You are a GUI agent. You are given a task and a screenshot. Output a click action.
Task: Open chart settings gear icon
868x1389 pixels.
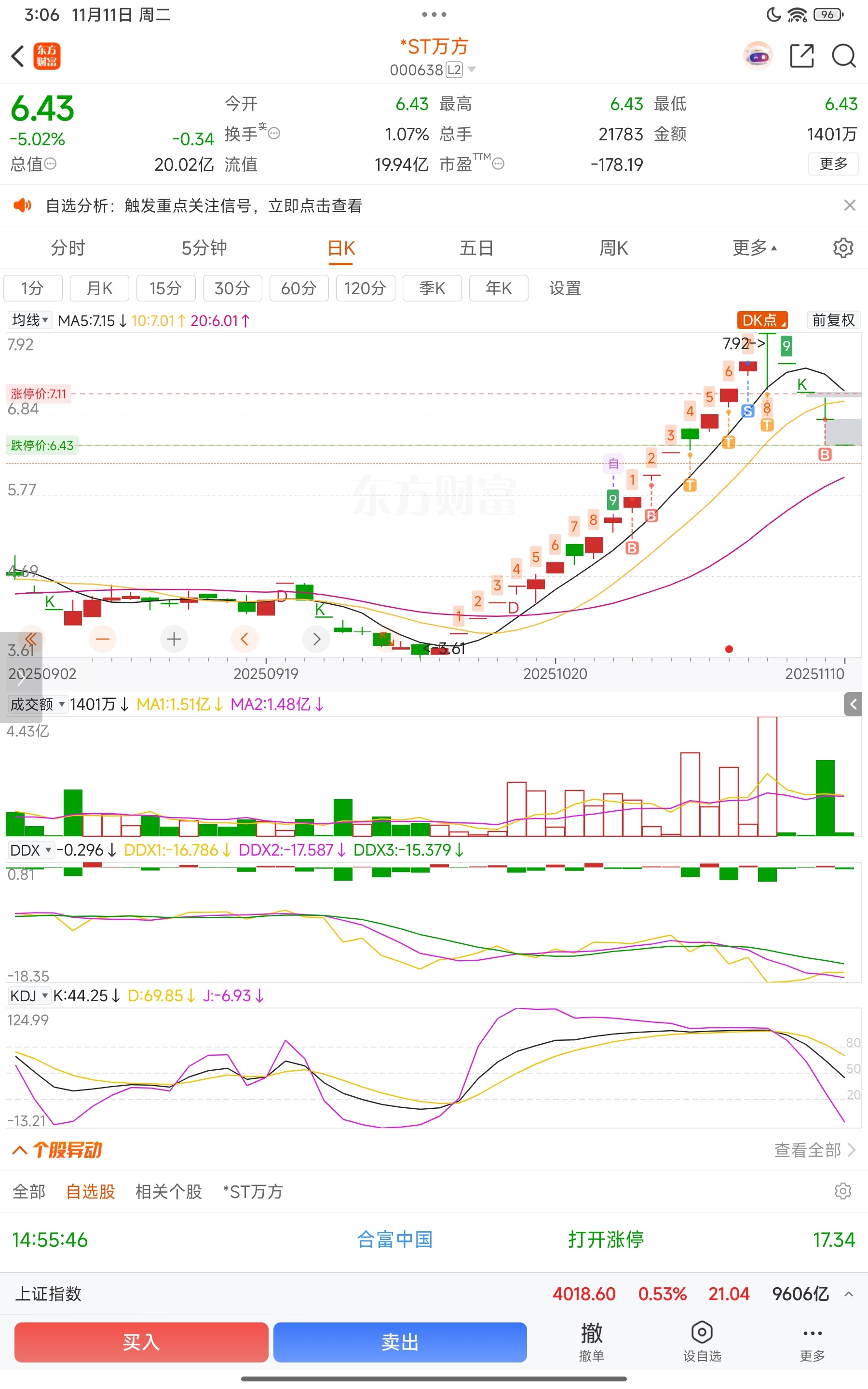pos(843,248)
